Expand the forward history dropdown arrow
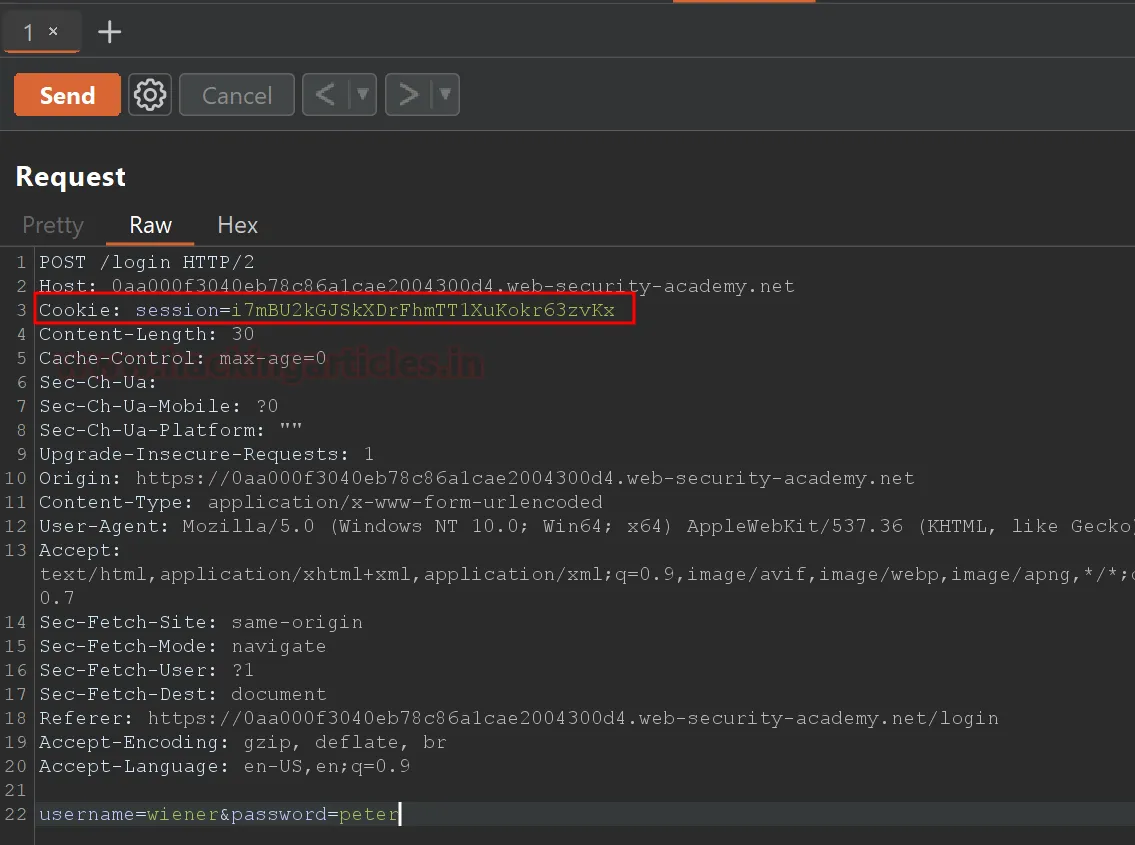 (x=445, y=95)
